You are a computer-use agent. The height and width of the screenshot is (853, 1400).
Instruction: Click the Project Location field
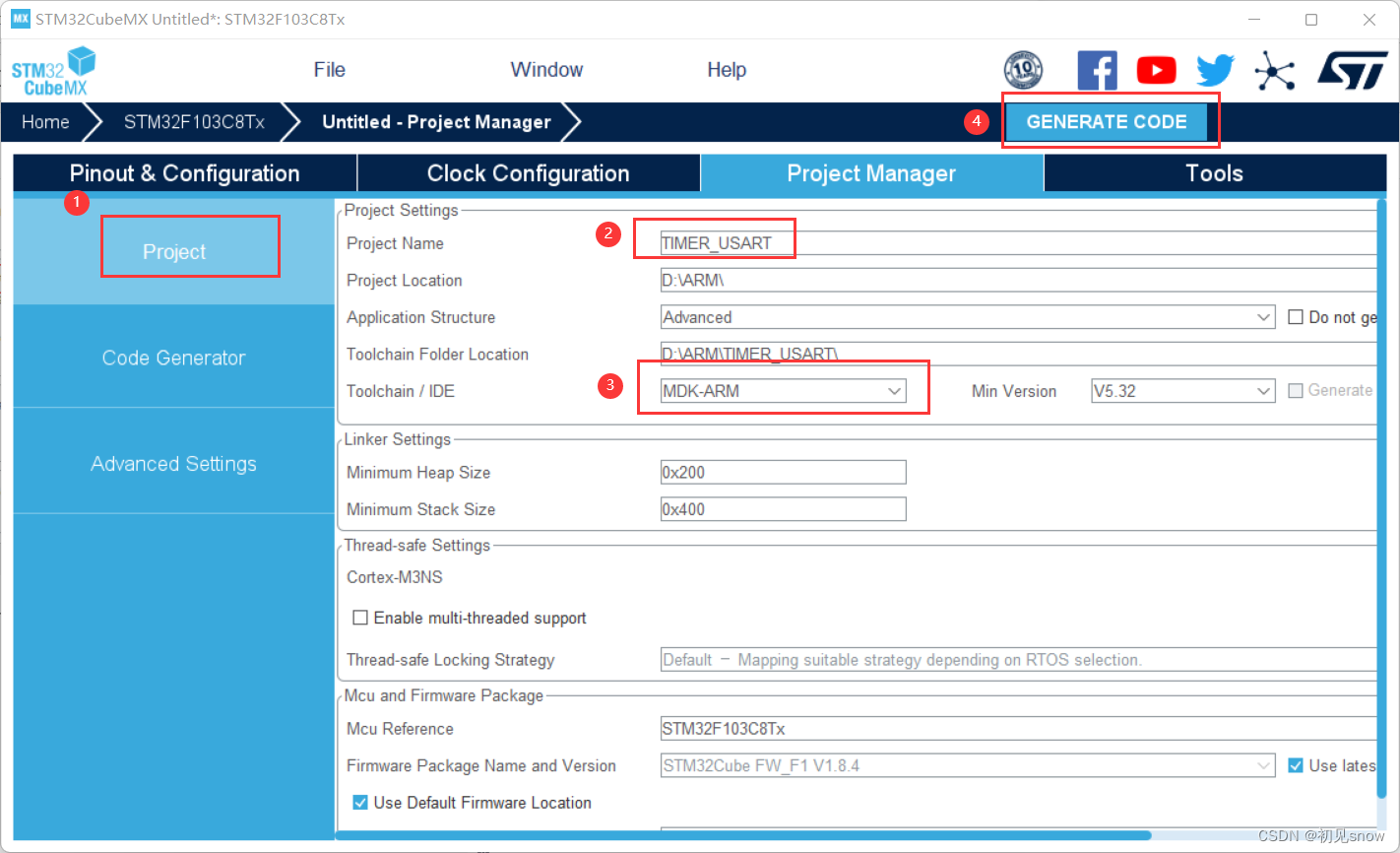click(1018, 281)
